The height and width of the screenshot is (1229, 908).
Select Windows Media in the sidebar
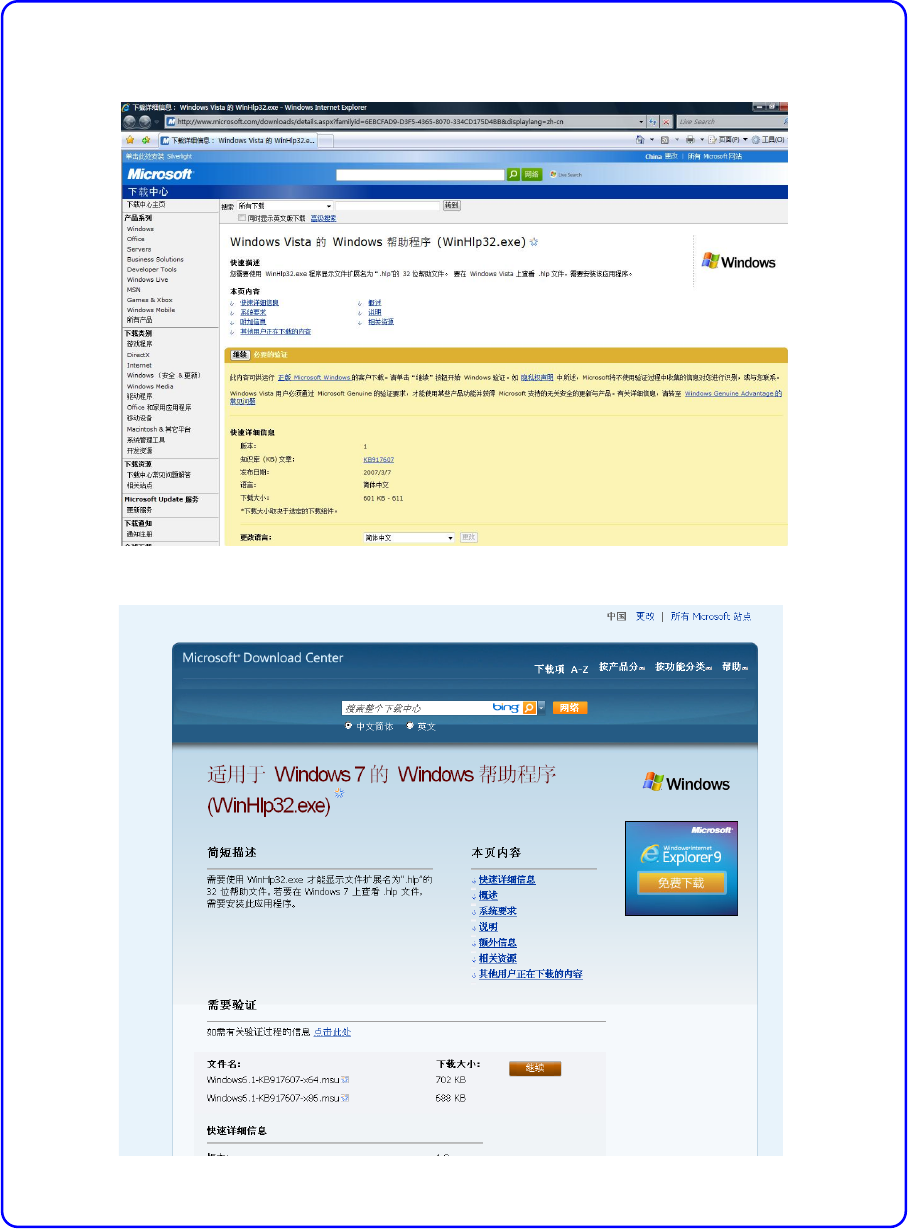[150, 386]
